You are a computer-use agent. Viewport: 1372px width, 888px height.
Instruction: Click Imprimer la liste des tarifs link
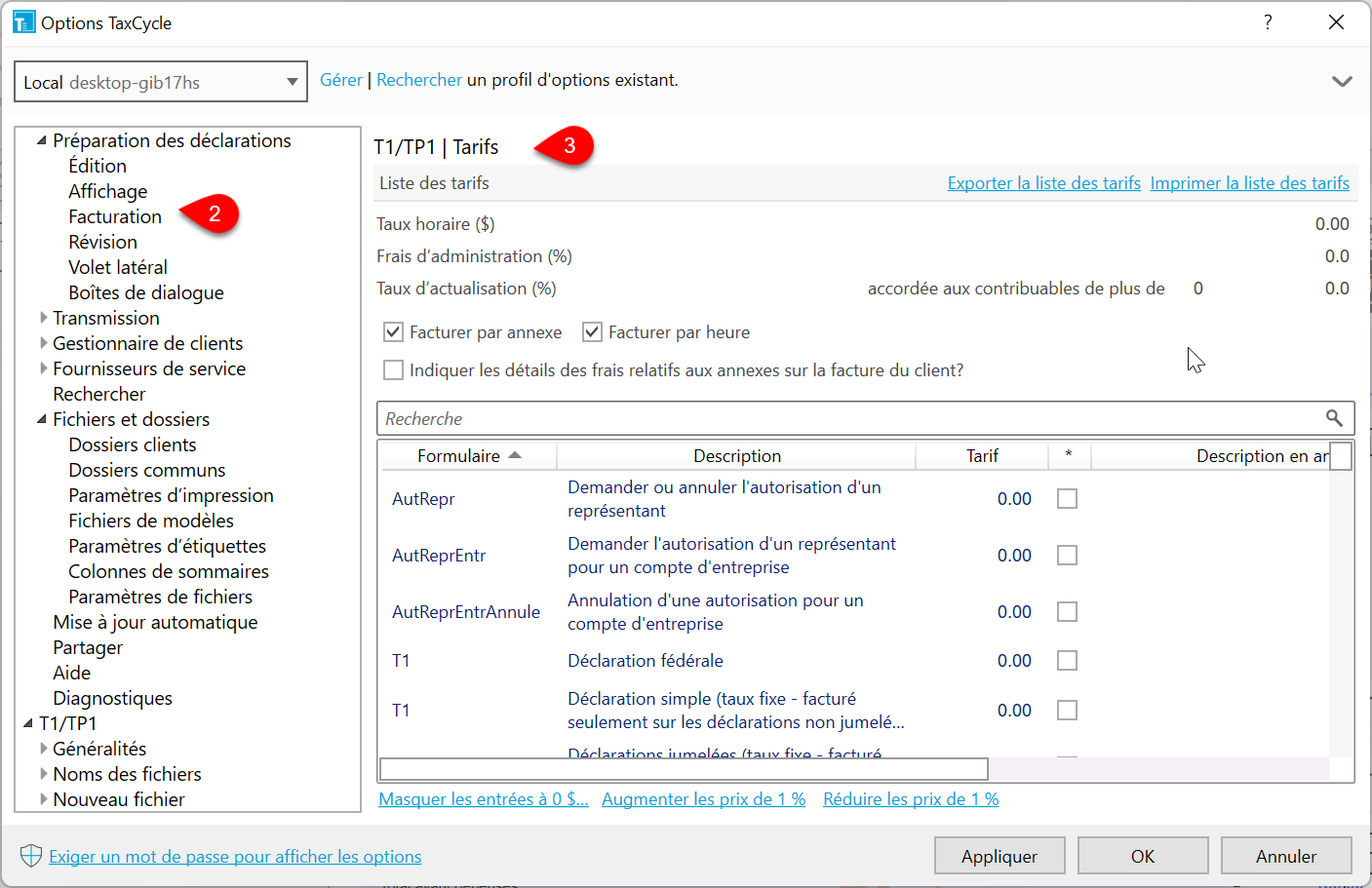click(1250, 183)
